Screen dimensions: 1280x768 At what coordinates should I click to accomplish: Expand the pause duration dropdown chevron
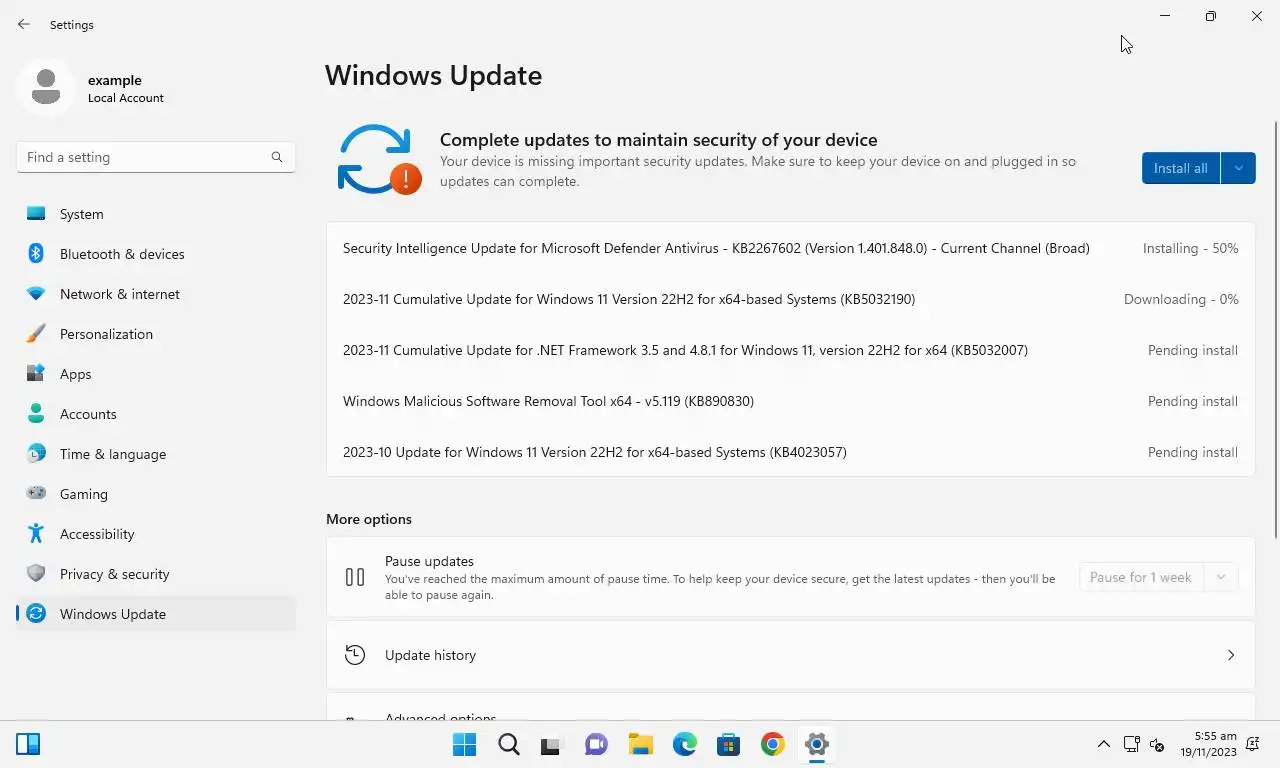point(1221,577)
